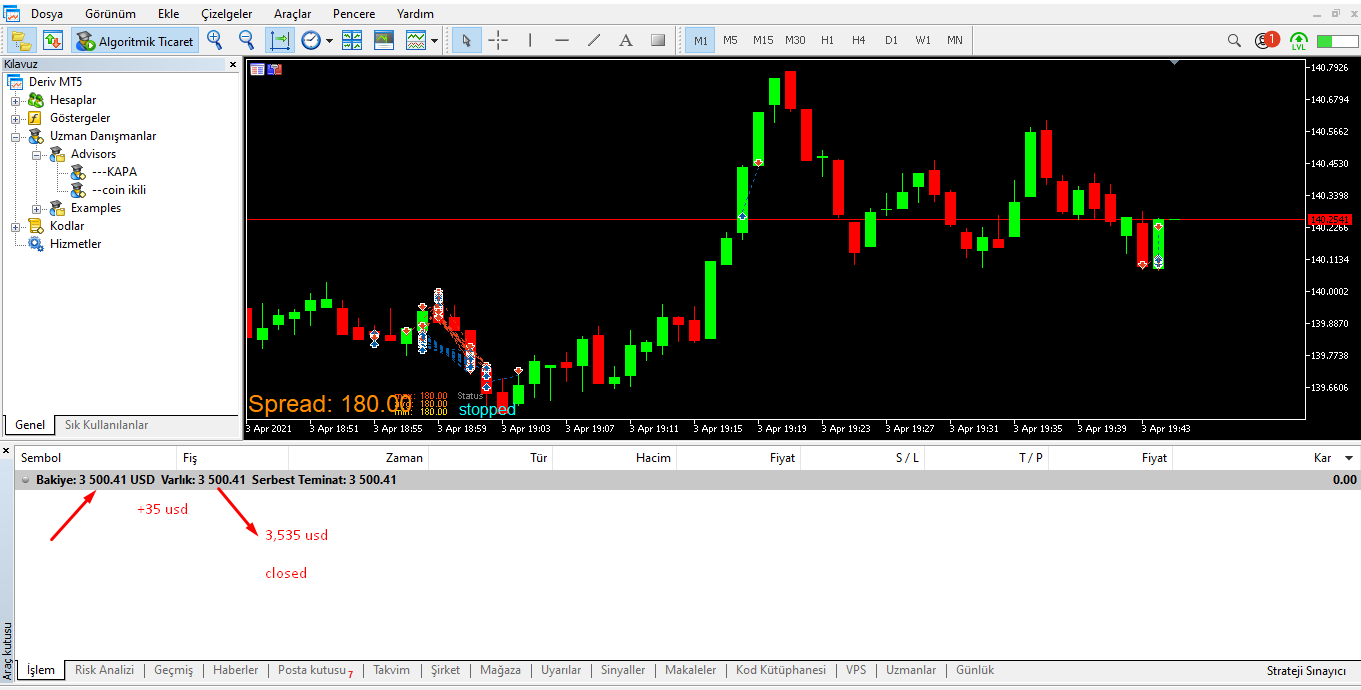Viewport: 1361px width, 690px height.
Task: Select the trendline drawing tool
Action: click(x=594, y=40)
